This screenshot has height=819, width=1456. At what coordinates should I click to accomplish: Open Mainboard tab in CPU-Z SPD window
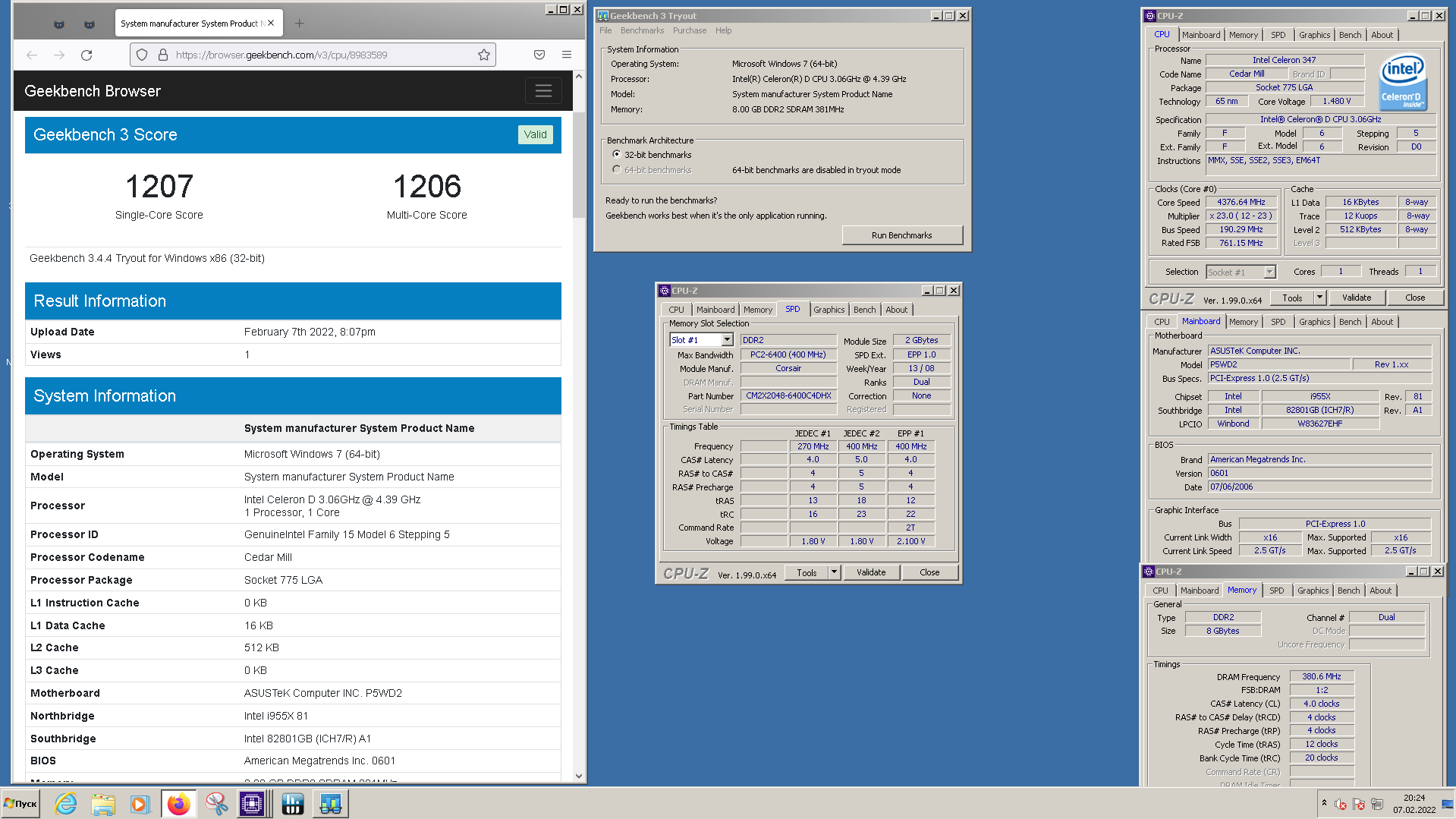(715, 310)
